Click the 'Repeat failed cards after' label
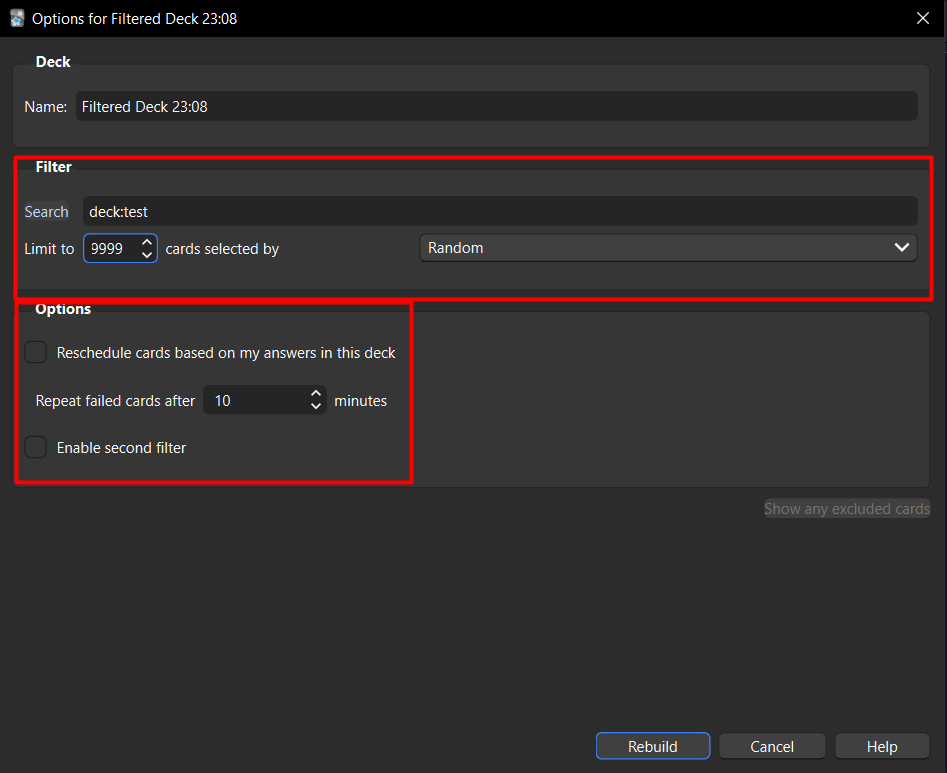 115,401
